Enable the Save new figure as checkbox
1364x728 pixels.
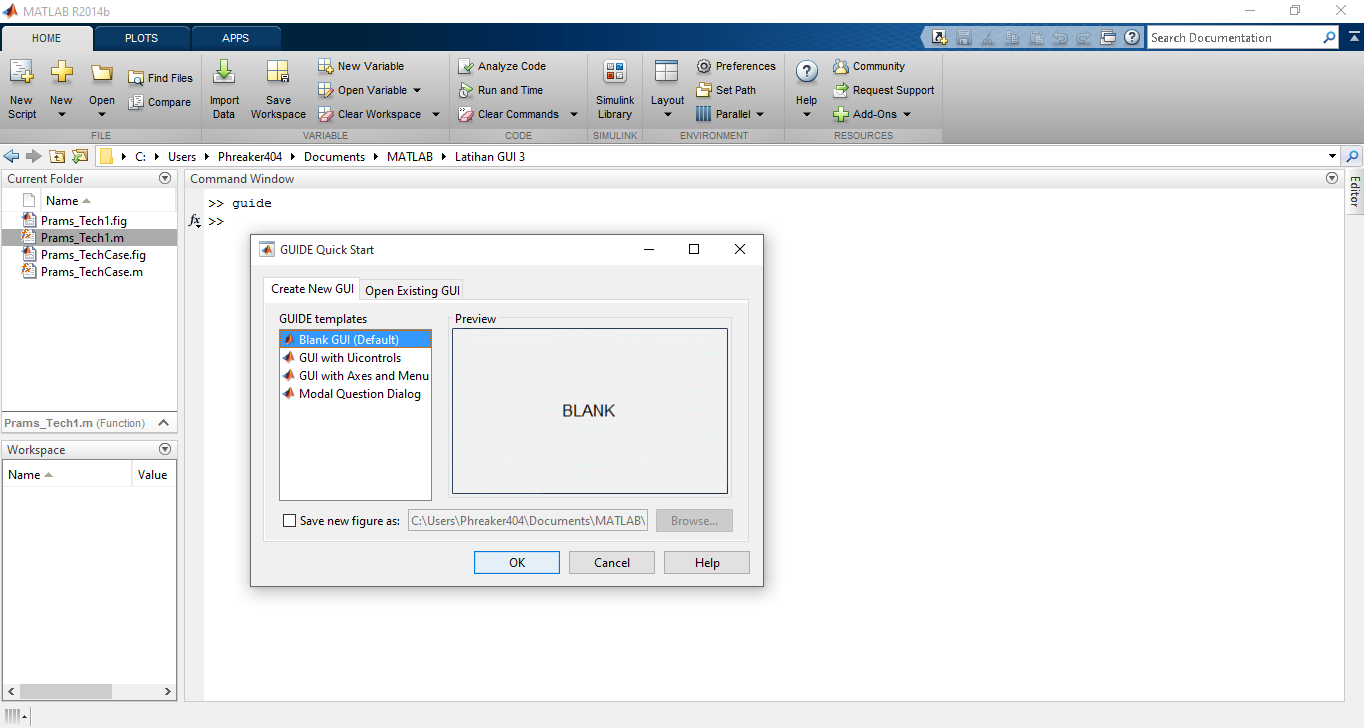[x=290, y=520]
